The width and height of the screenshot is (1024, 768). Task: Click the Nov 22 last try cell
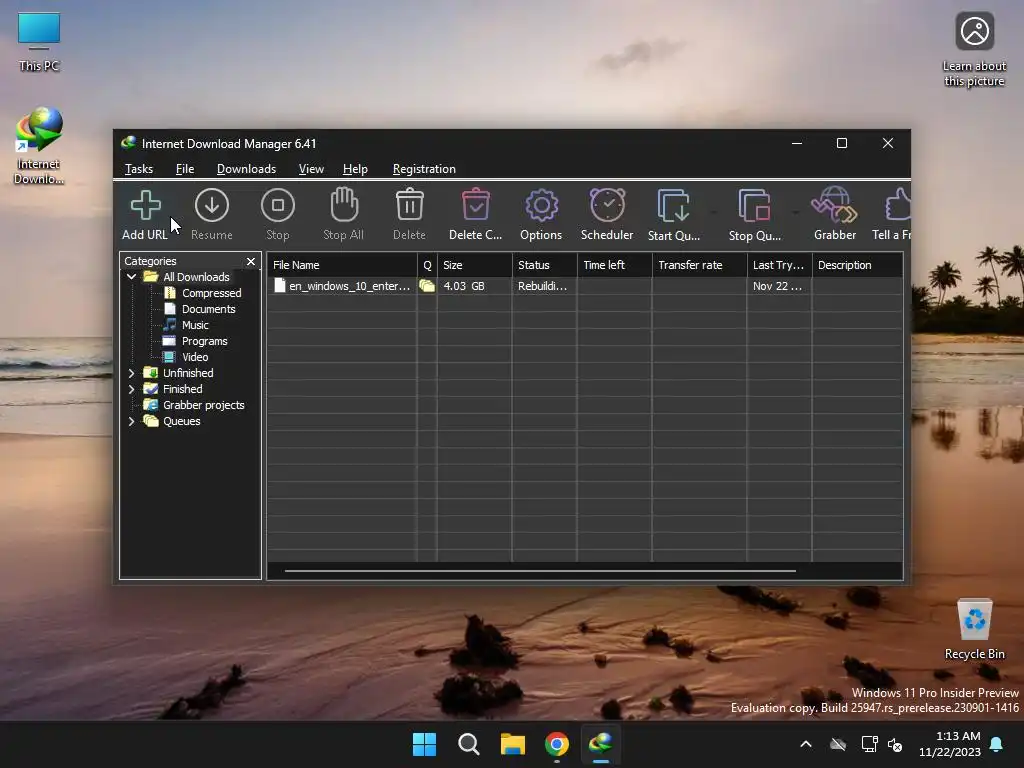pos(777,286)
